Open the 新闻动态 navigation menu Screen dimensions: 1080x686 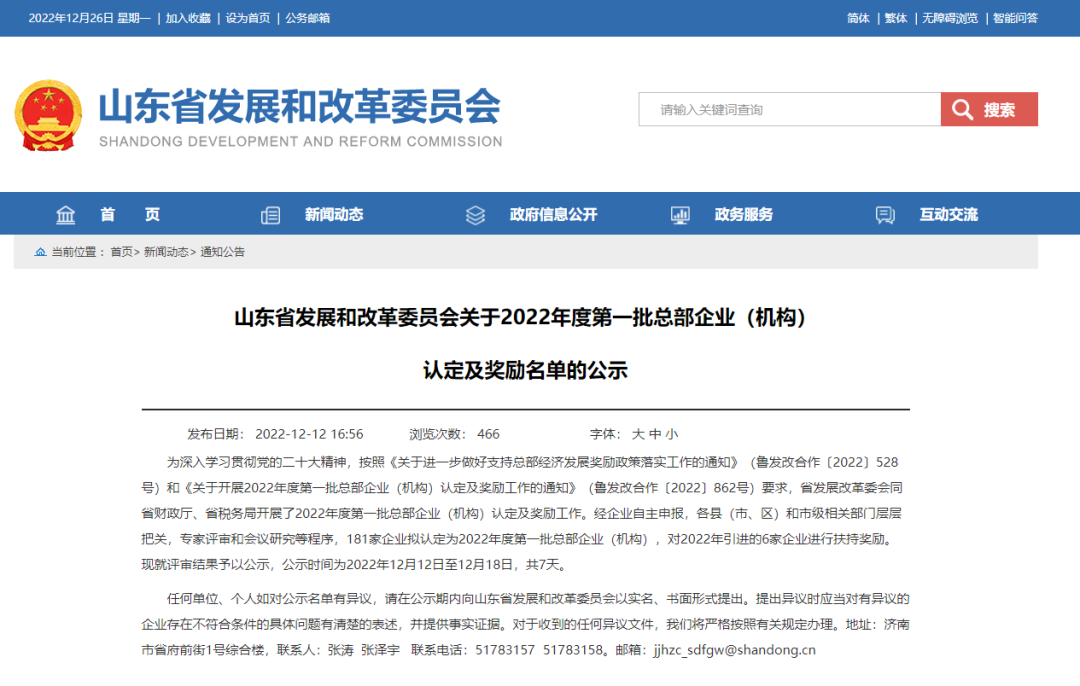(x=334, y=214)
